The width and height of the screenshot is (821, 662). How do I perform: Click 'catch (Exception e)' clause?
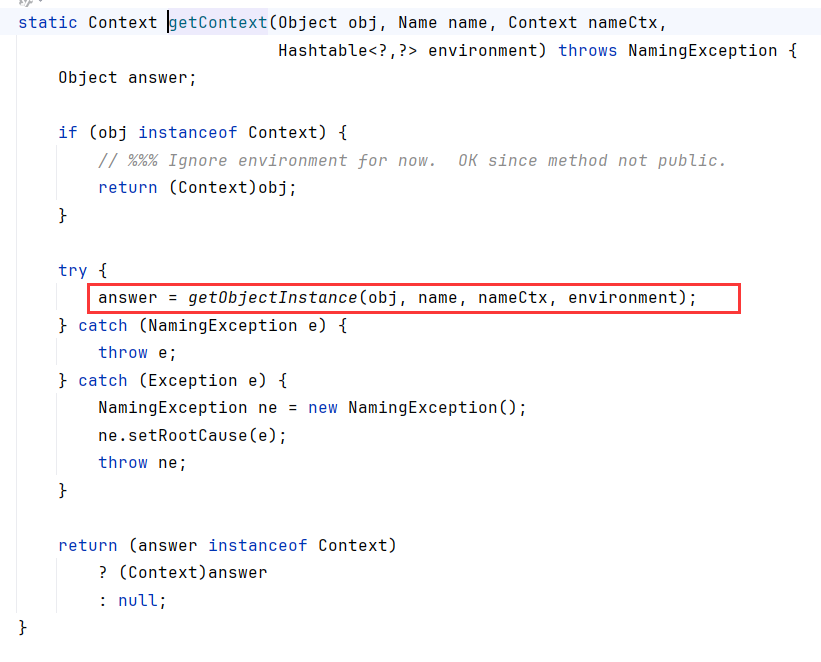coord(172,380)
